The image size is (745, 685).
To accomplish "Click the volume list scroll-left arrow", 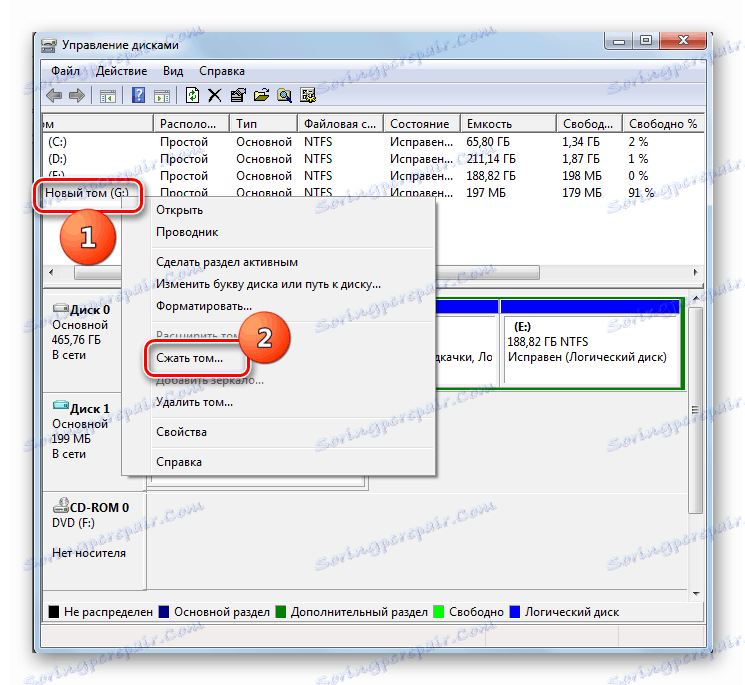I will point(51,272).
